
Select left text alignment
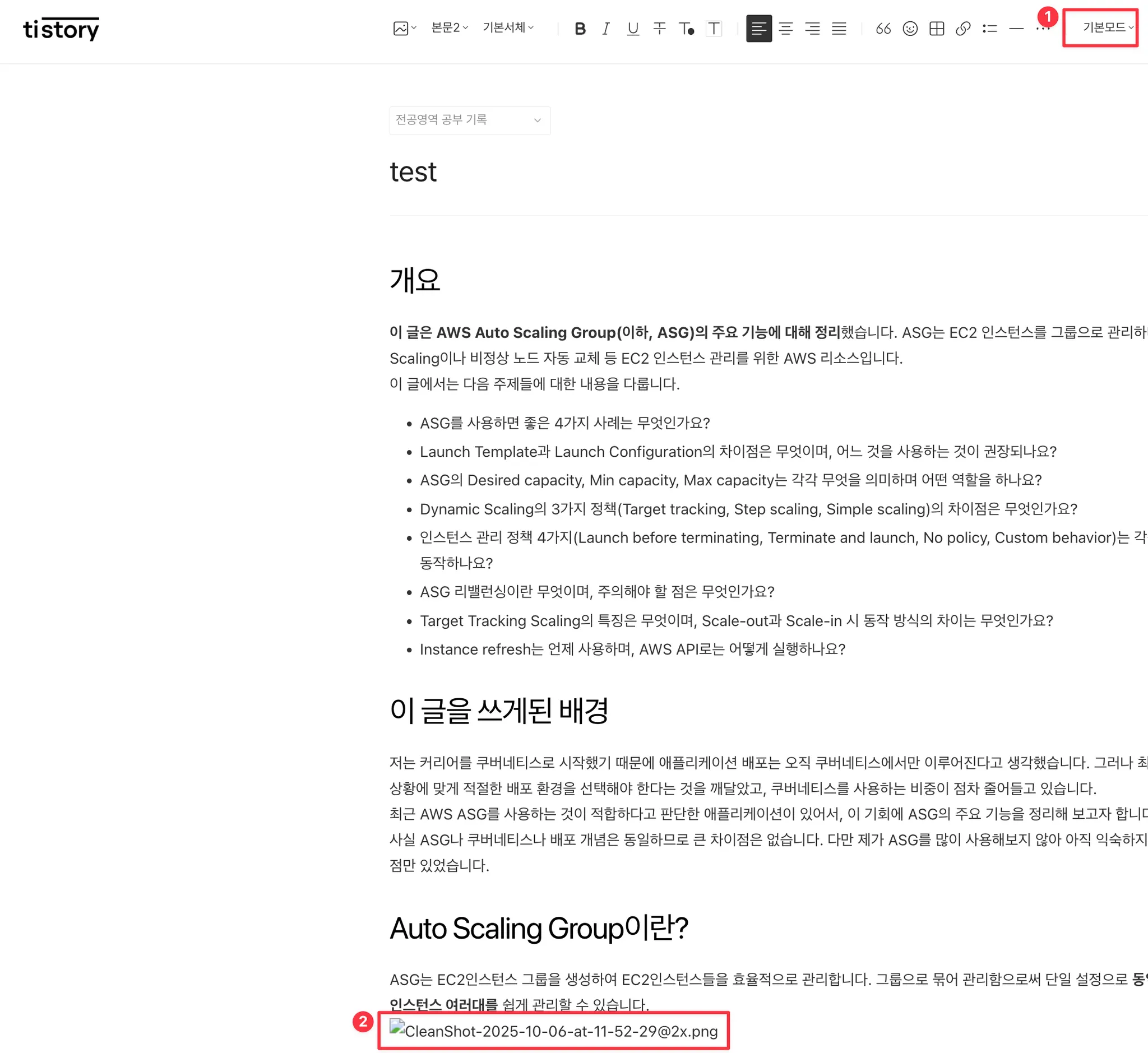pyautogui.click(x=758, y=29)
